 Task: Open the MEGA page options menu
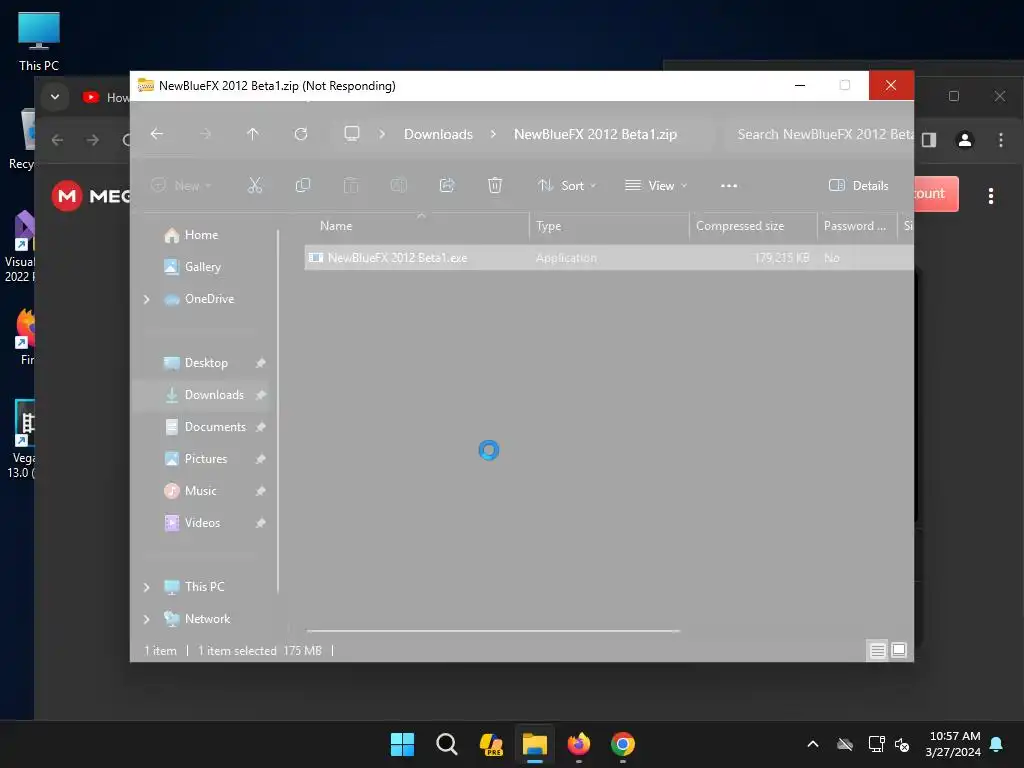click(991, 196)
